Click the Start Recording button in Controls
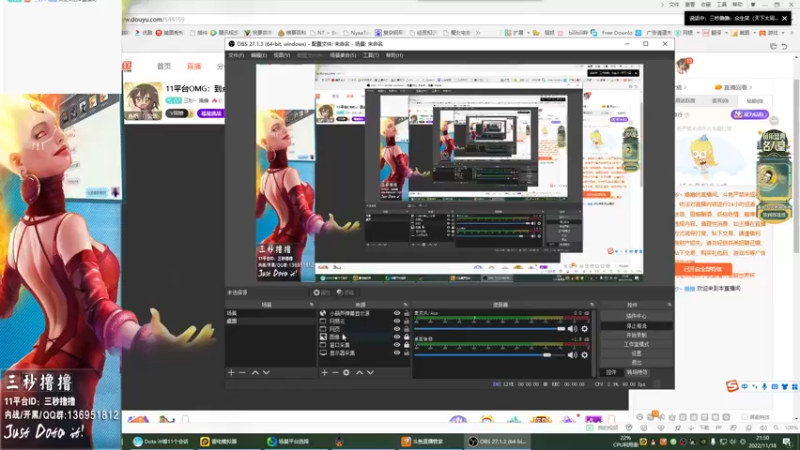Viewport: 800px width, 450px height. [636, 335]
